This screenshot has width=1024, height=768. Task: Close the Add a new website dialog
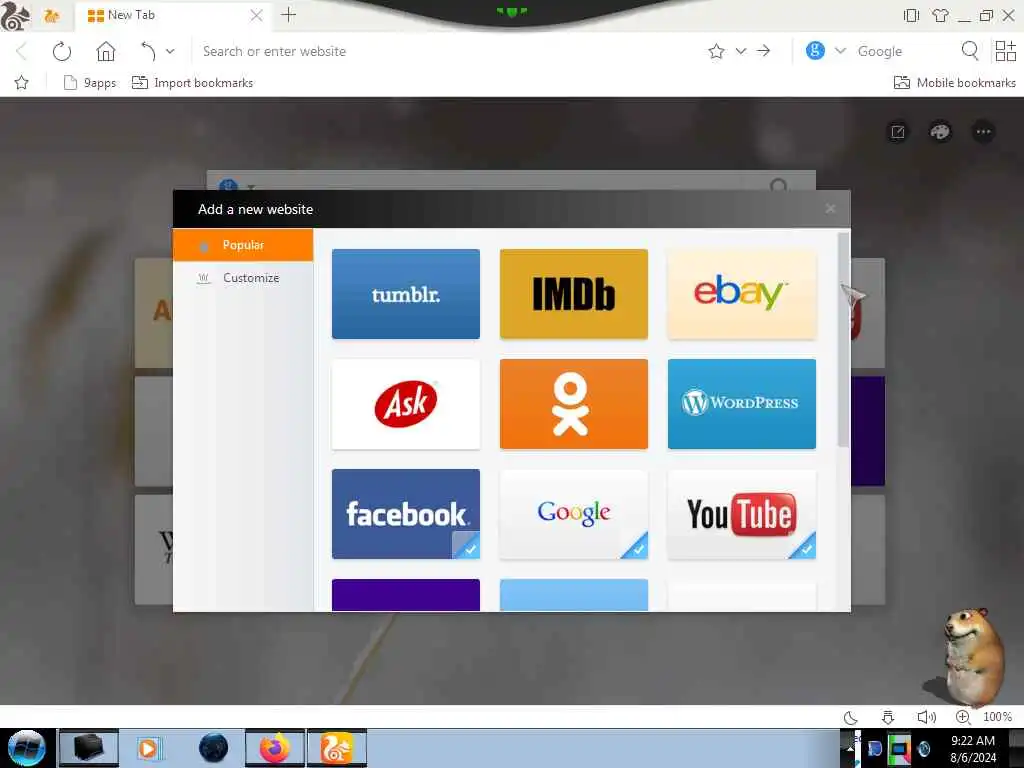830,208
